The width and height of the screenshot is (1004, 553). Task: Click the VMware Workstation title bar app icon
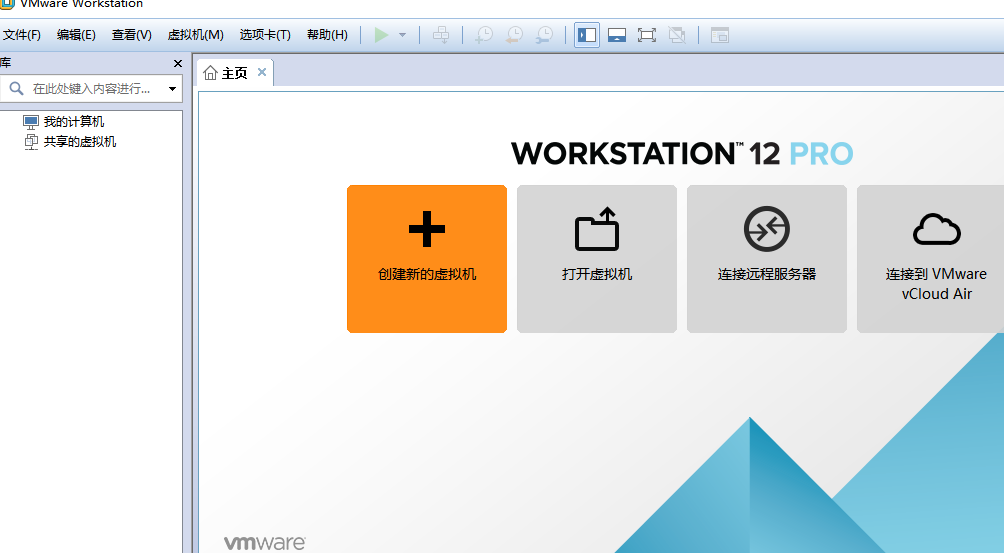(6, 4)
